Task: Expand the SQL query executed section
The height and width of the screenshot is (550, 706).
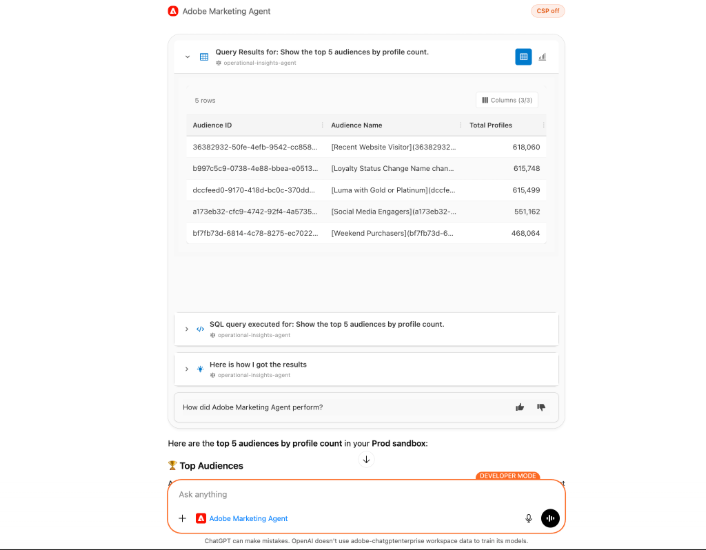Action: pyautogui.click(x=187, y=328)
